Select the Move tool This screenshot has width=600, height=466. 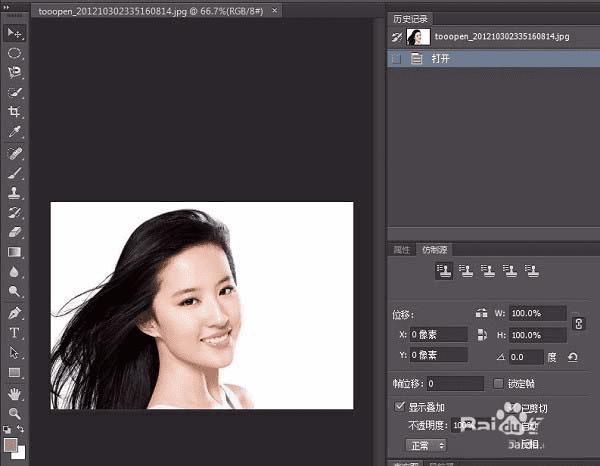click(x=15, y=33)
